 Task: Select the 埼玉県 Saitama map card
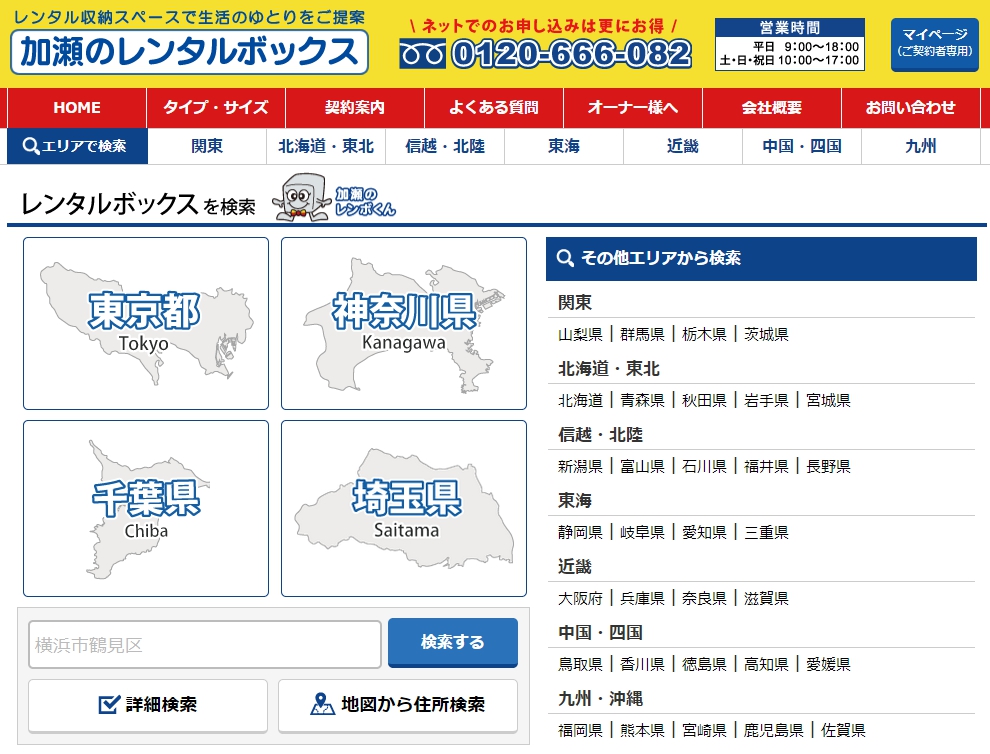point(404,508)
